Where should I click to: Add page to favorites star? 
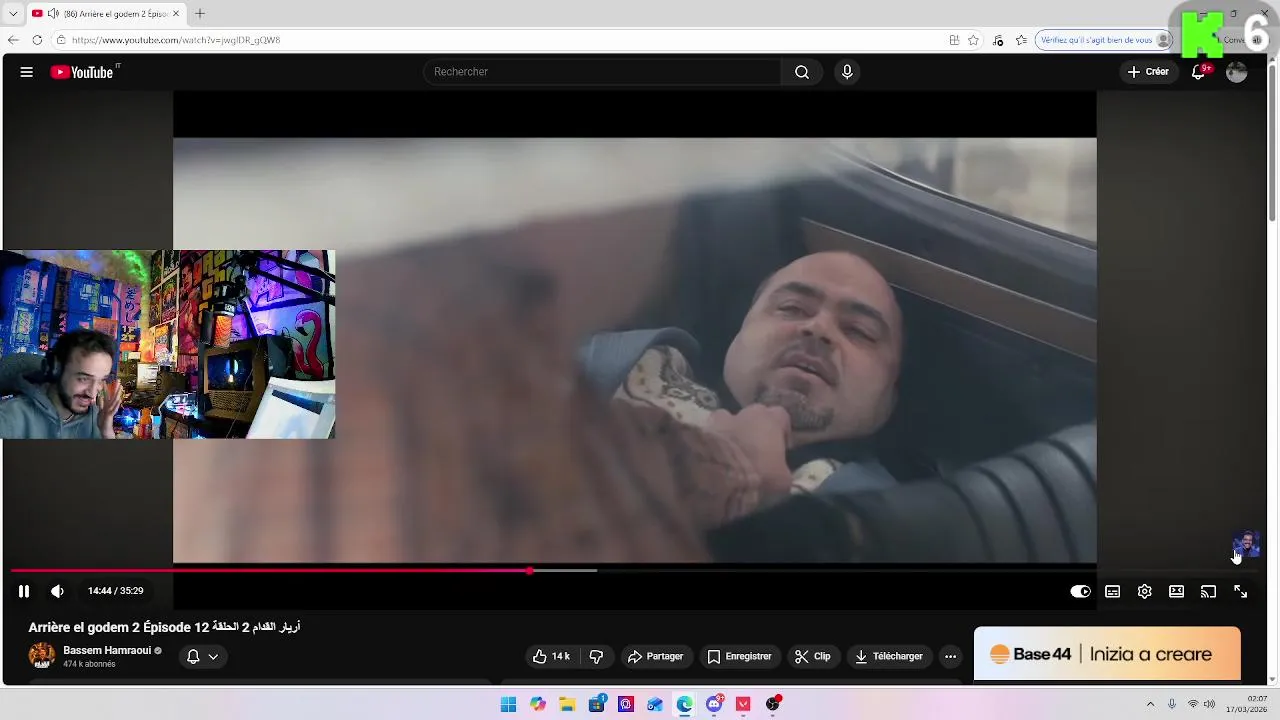pyautogui.click(x=973, y=40)
